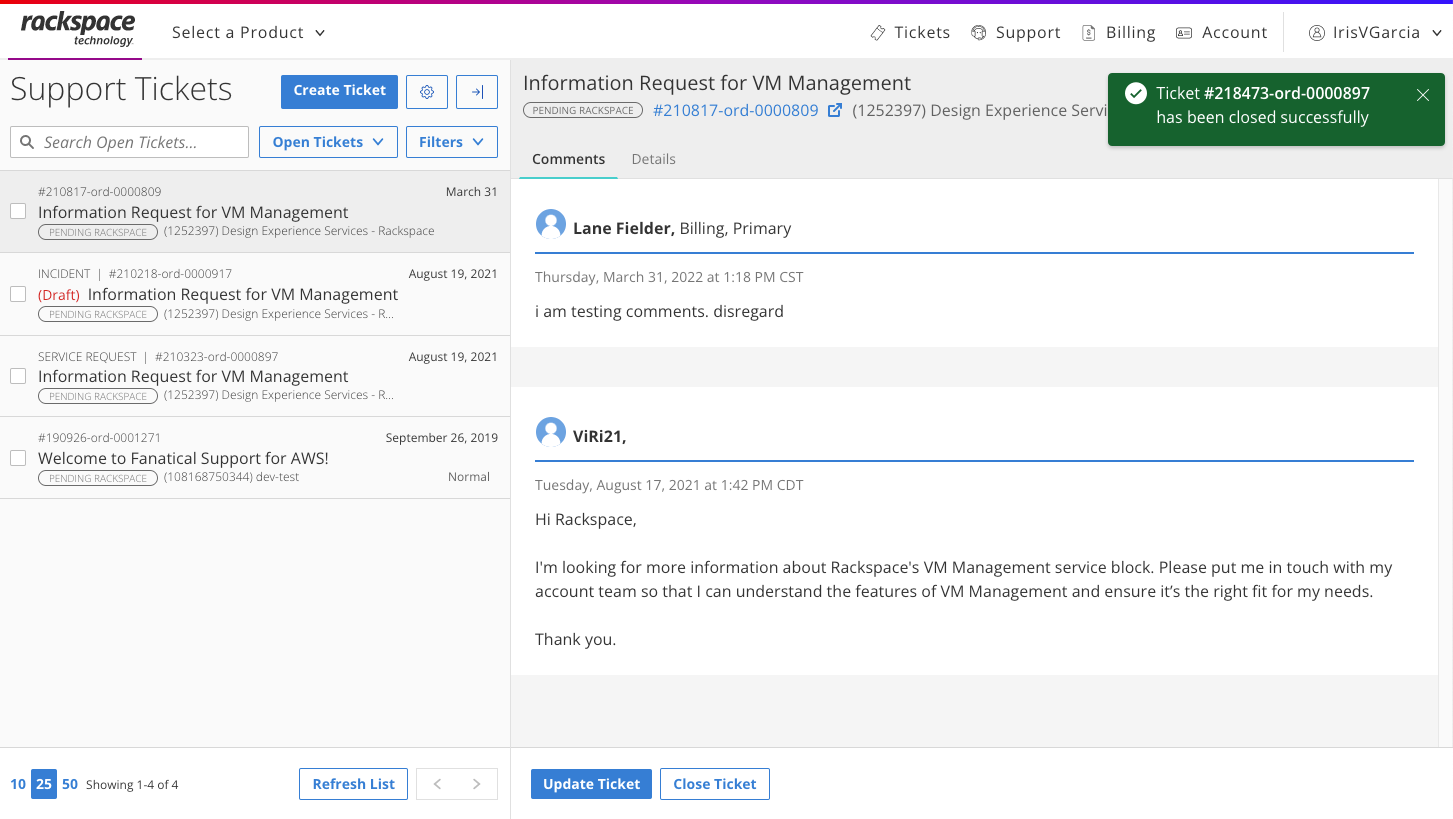Click ViRi21's avatar icon
This screenshot has width=1453, height=819.
click(x=551, y=433)
